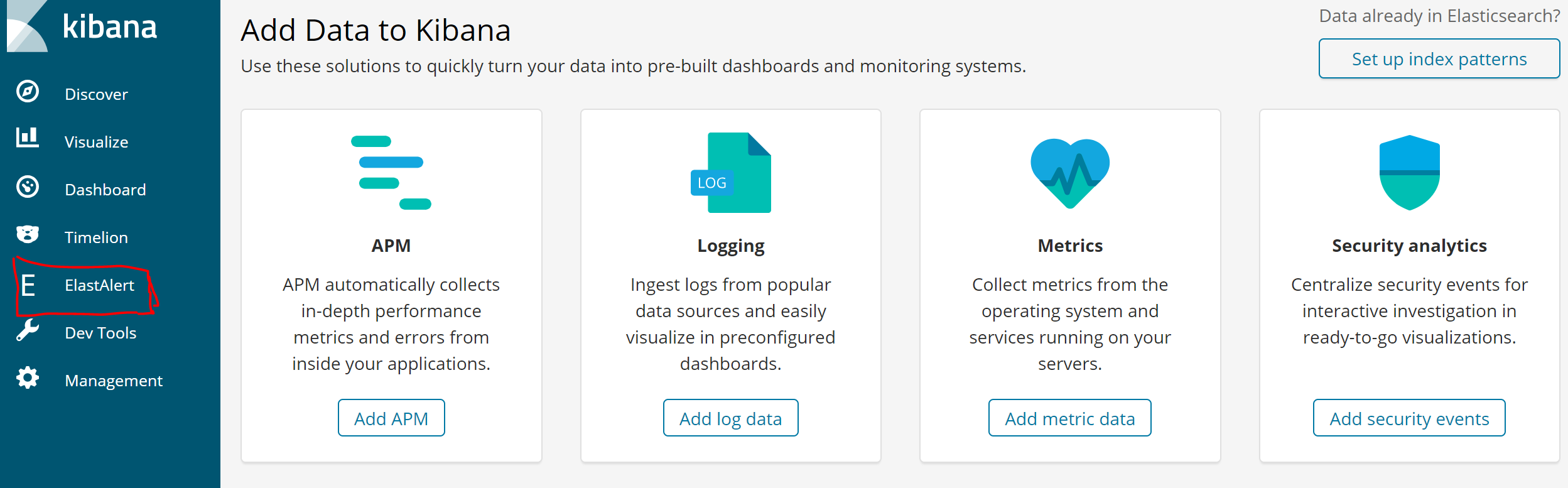1568x488 pixels.
Task: Click the Add security events button
Action: click(x=1408, y=418)
